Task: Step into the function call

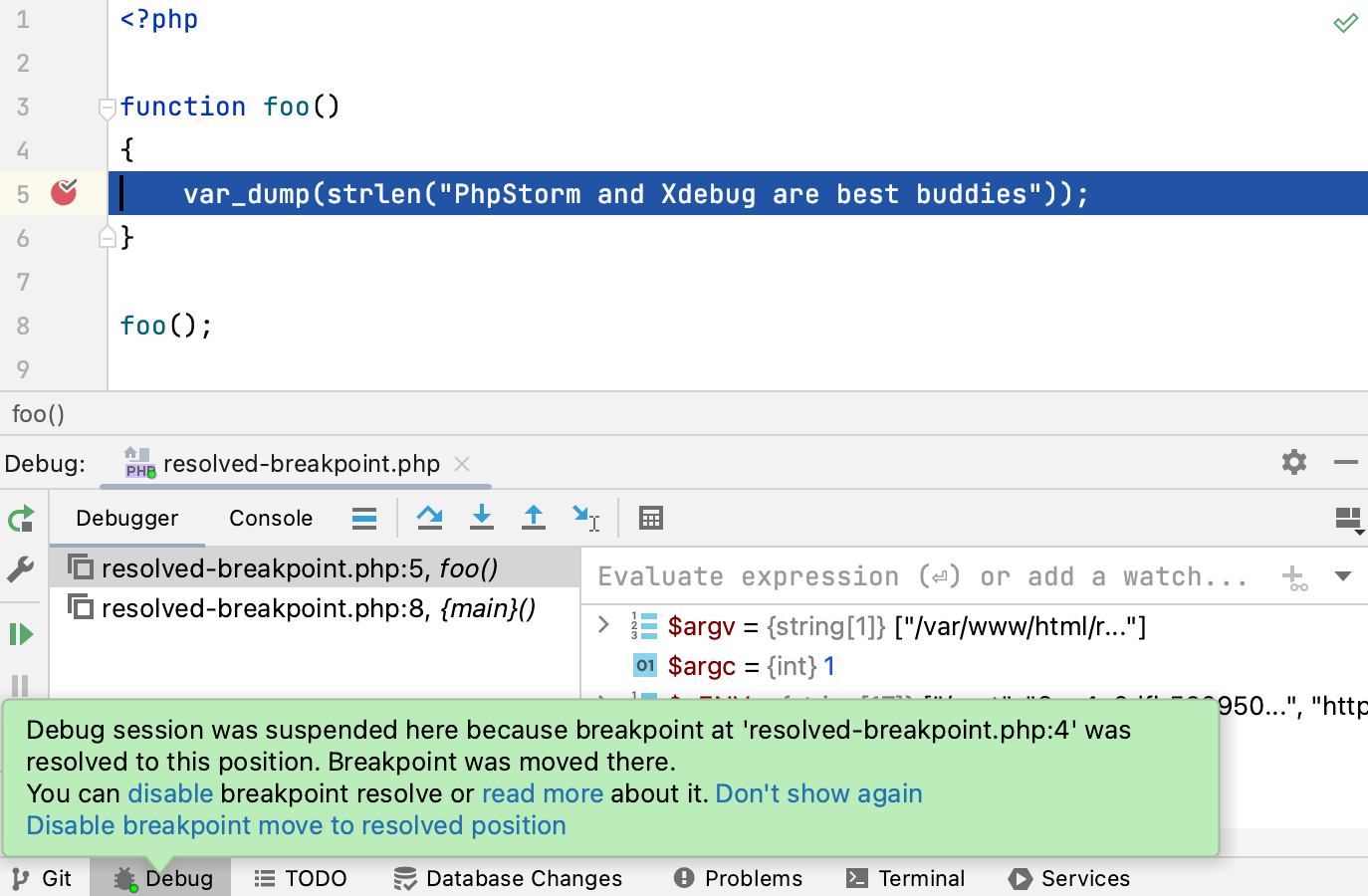Action: coord(482,518)
